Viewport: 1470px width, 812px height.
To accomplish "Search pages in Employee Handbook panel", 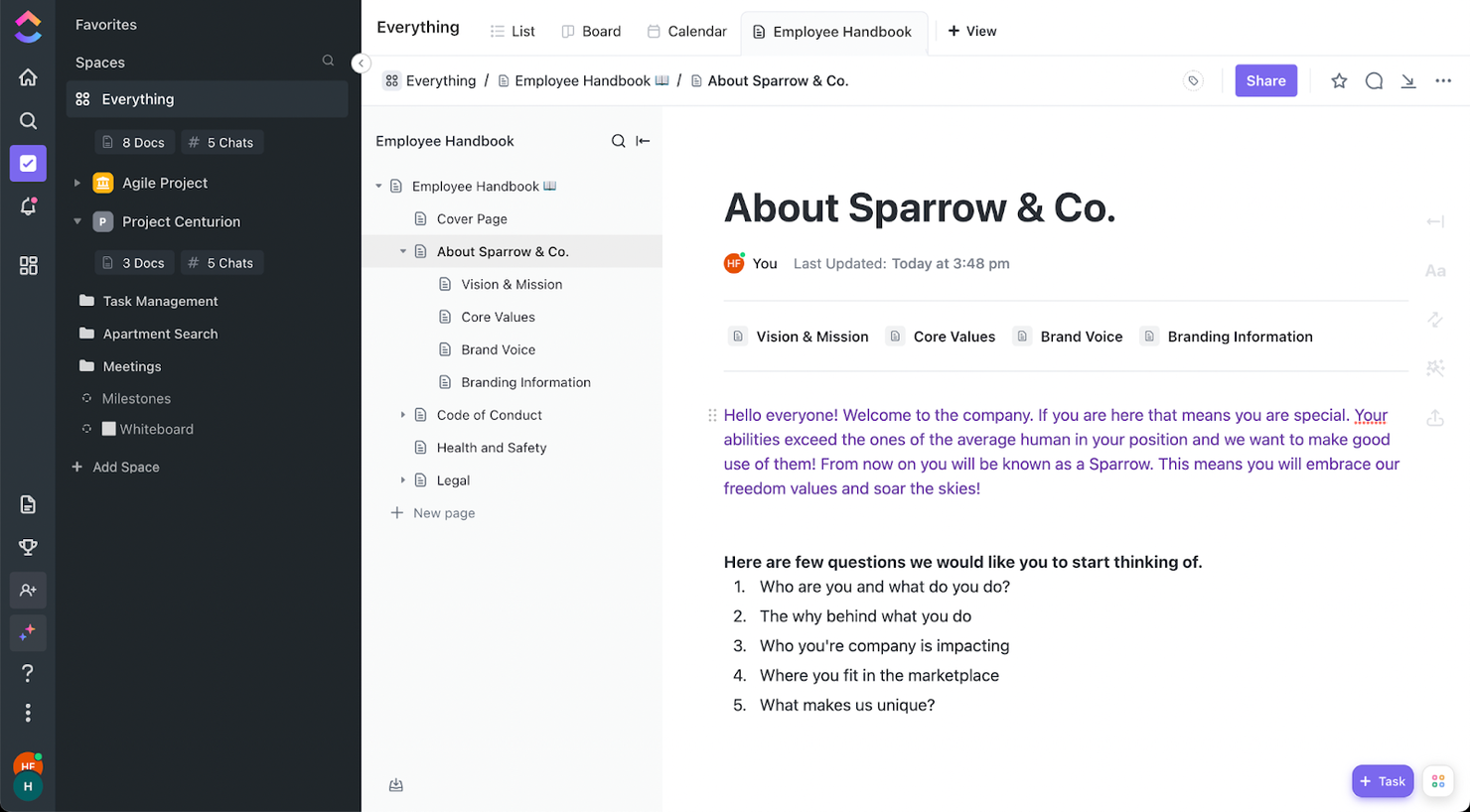I will [618, 141].
